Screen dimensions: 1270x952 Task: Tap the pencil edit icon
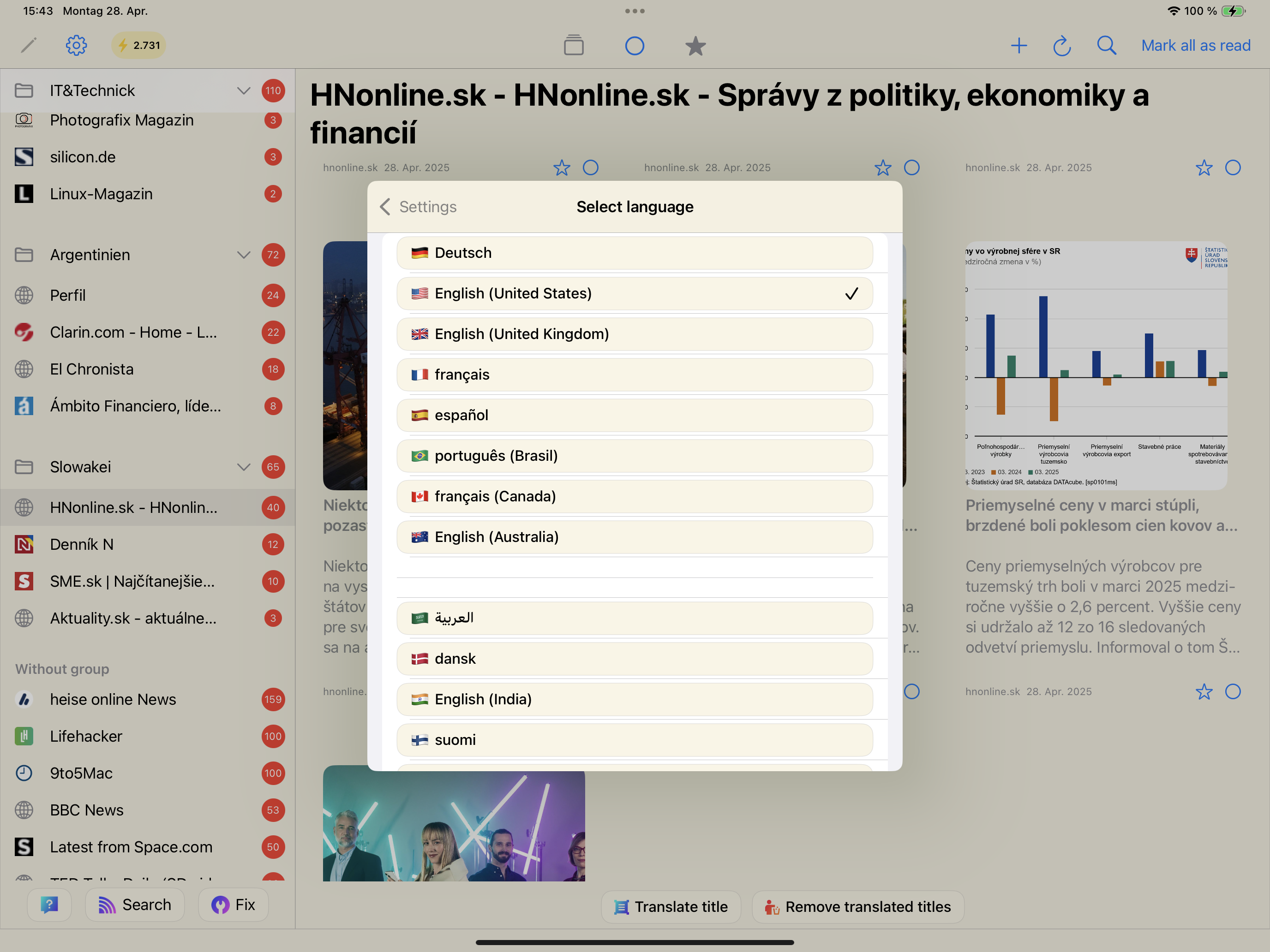[29, 45]
